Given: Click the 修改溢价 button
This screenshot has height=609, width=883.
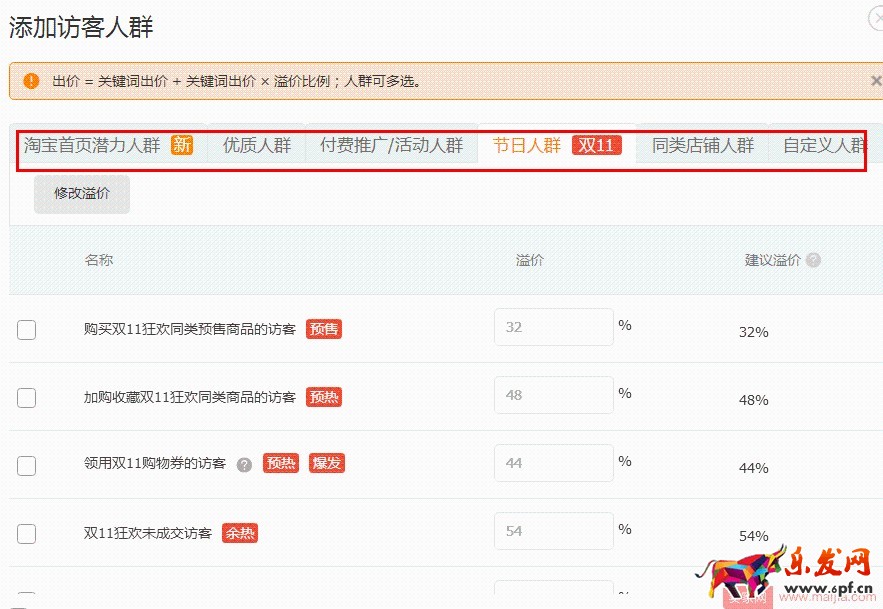Looking at the screenshot, I should pos(81,194).
